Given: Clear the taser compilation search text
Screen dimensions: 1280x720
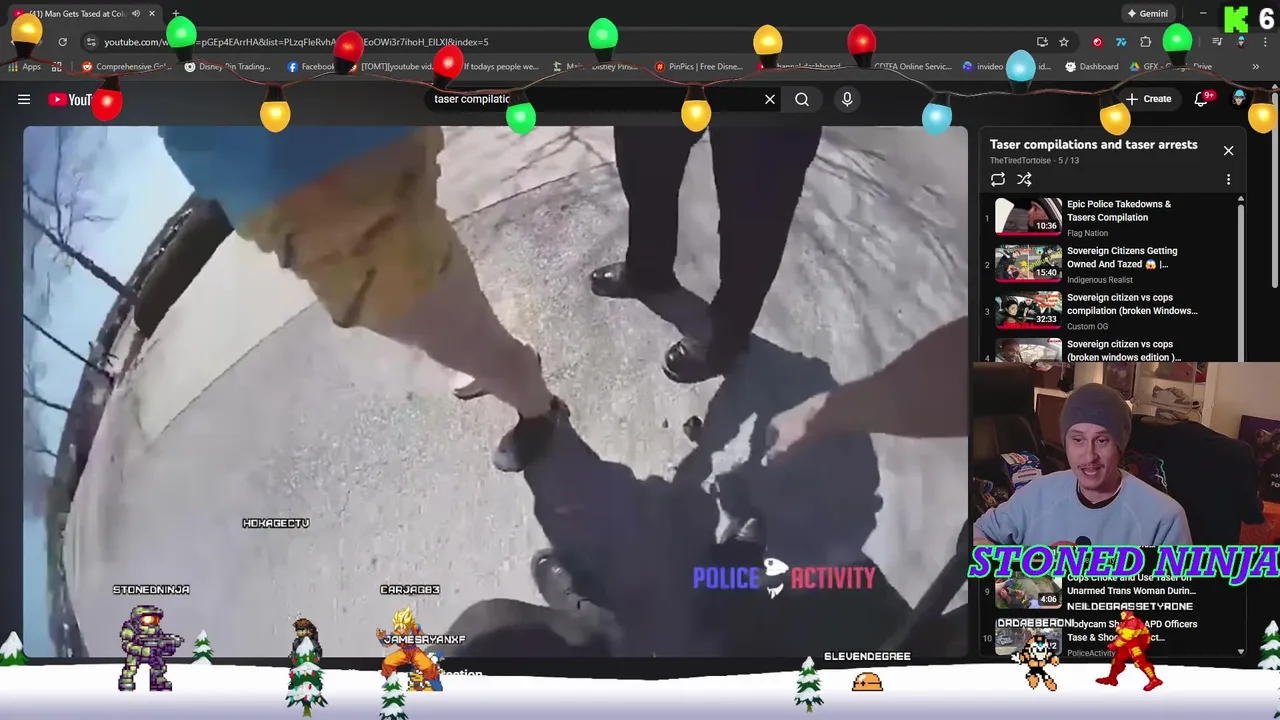Looking at the screenshot, I should tap(770, 99).
